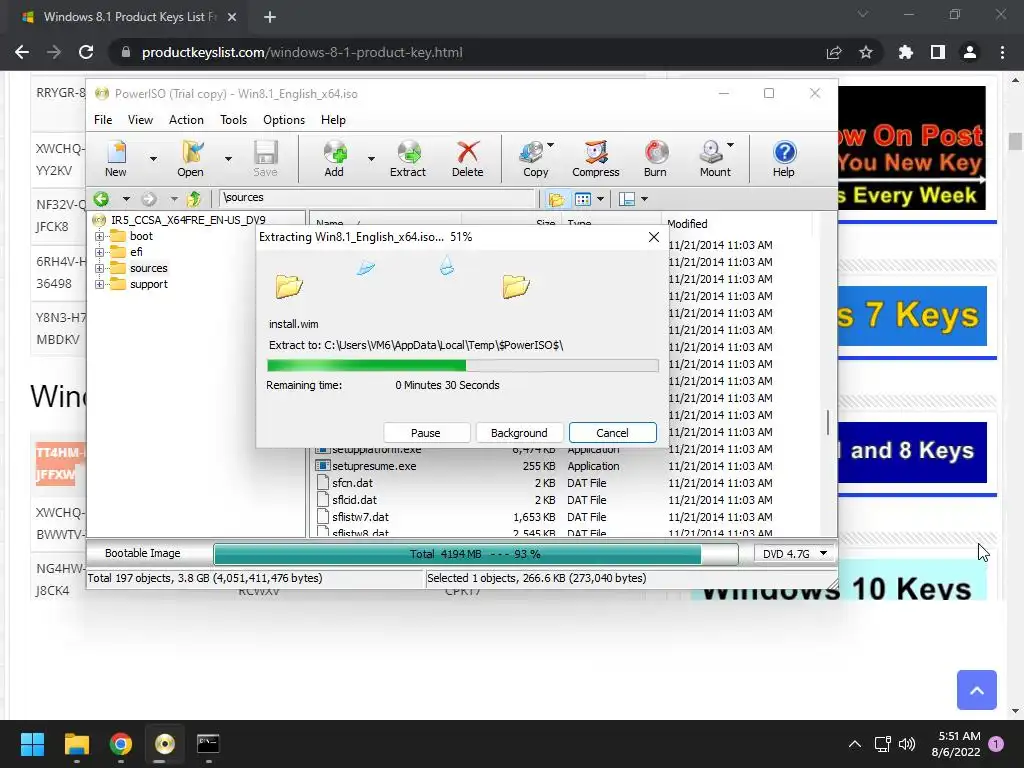Click the New toolbar icon in PowerISO
This screenshot has width=1024, height=768.
tap(116, 158)
